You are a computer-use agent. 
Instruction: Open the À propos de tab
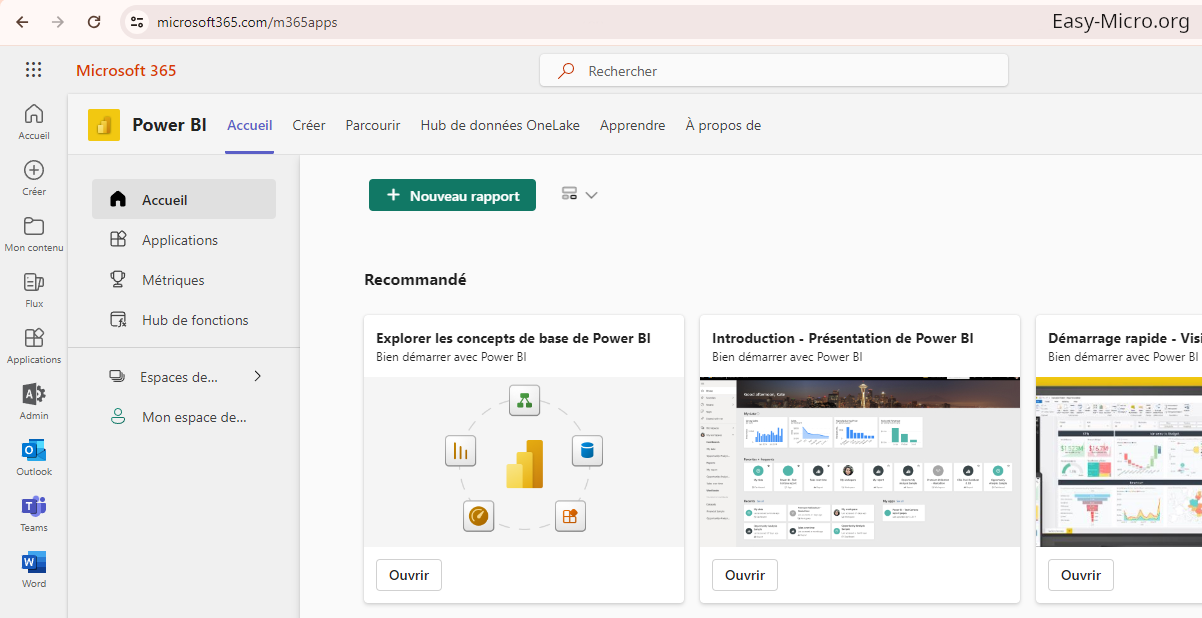(x=723, y=126)
